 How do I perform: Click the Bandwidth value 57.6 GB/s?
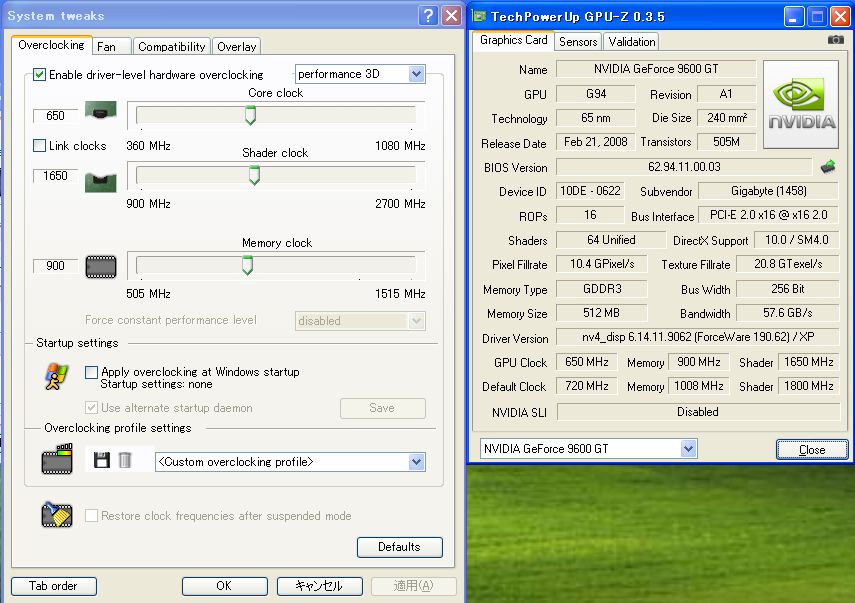[x=788, y=313]
